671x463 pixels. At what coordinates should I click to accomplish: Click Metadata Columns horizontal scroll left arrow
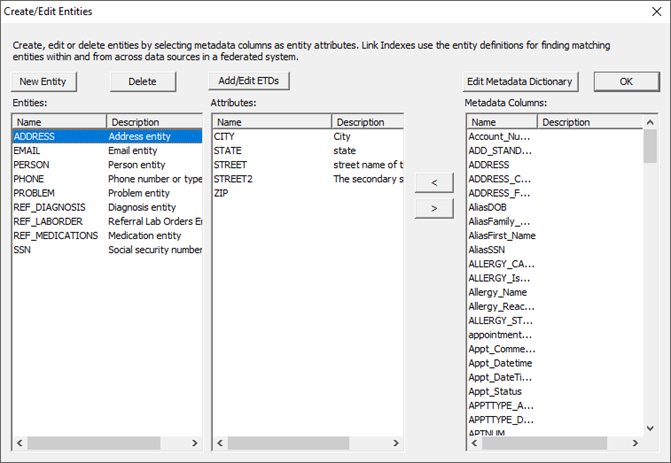tap(475, 443)
